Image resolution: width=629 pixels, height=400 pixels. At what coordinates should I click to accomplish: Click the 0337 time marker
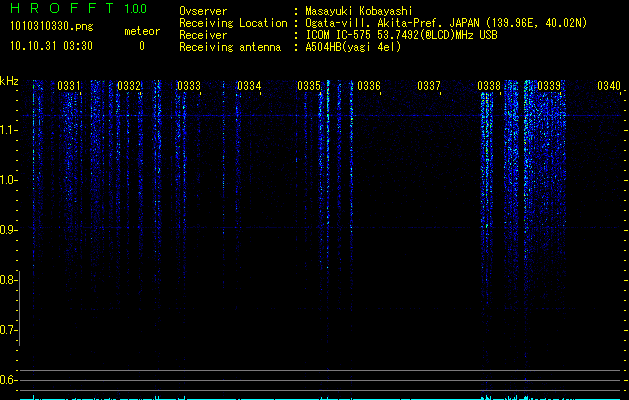click(x=429, y=86)
